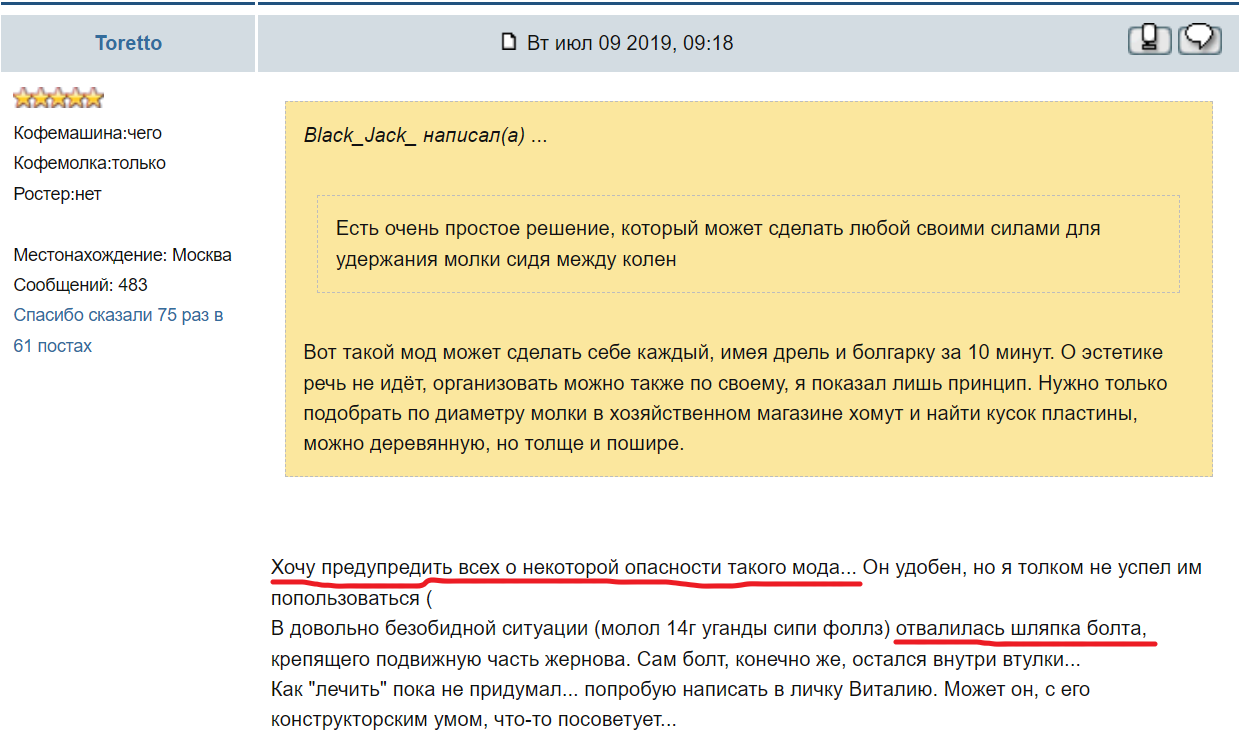Click the post document icon before the date
1242x746 pixels.
click(508, 42)
